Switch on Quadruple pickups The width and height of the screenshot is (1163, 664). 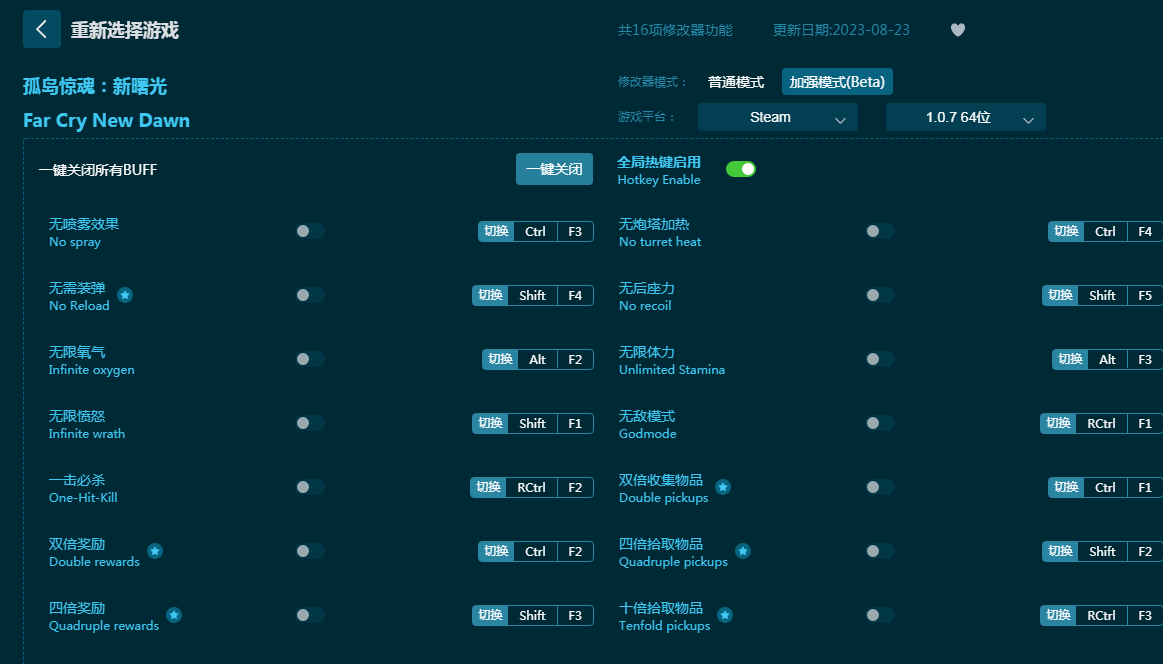click(x=880, y=551)
